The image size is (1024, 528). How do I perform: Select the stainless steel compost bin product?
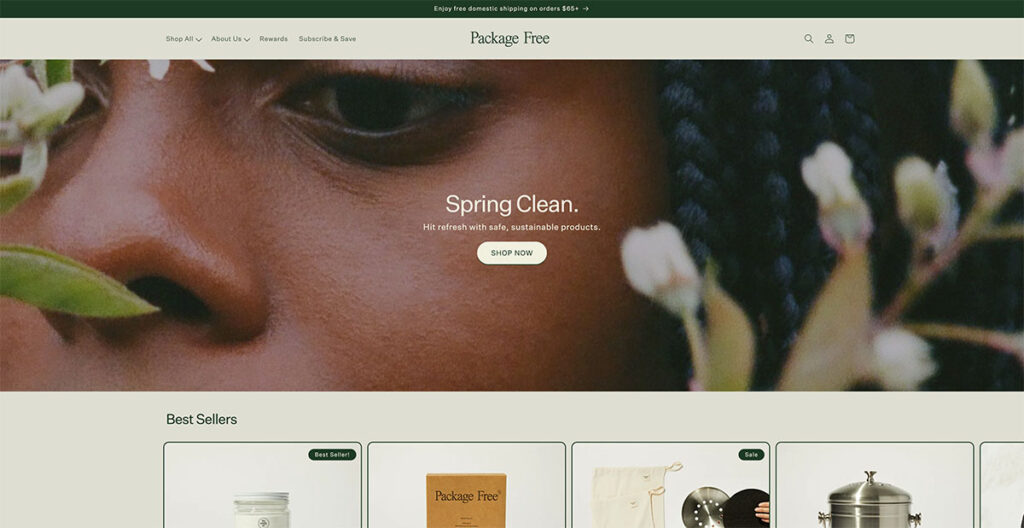point(874,486)
